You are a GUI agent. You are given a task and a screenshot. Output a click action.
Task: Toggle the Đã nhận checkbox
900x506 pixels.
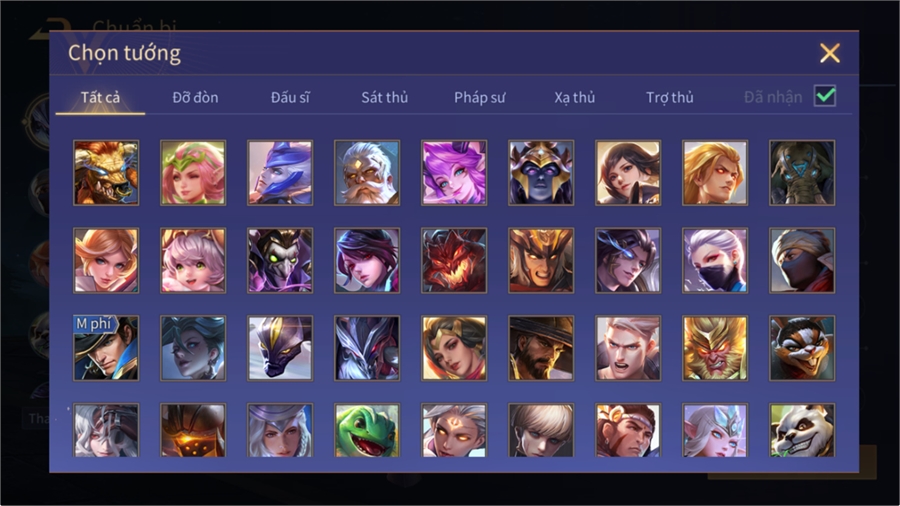click(x=825, y=96)
